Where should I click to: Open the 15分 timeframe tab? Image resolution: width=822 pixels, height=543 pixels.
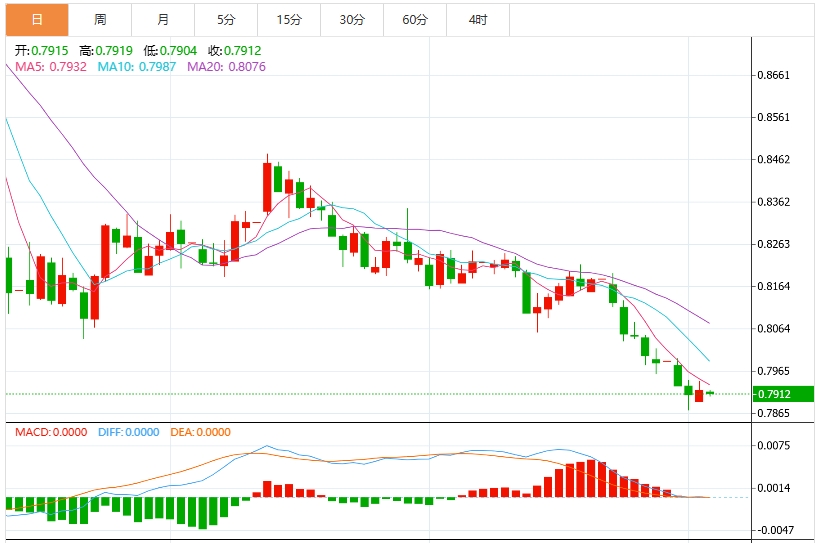pyautogui.click(x=289, y=20)
